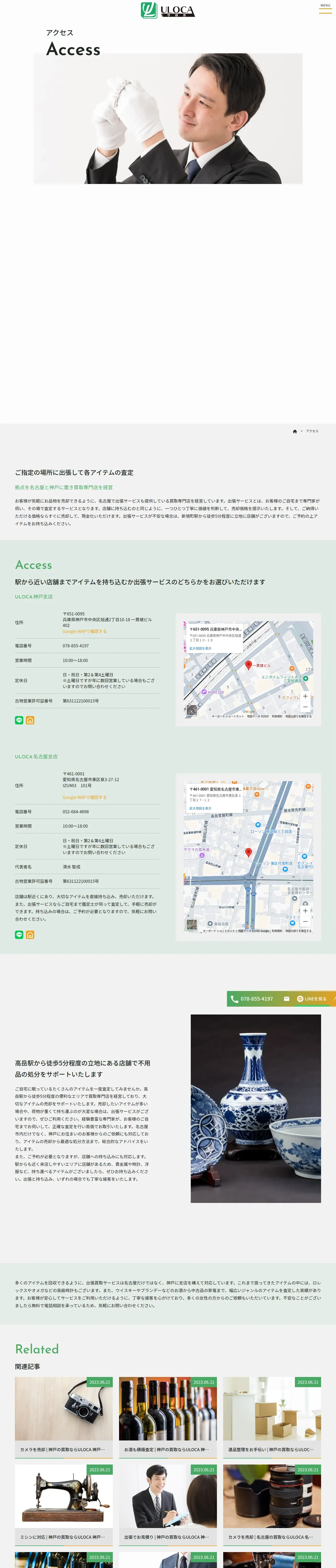The width and height of the screenshot is (336, 1568).
Task: Switch Nagoya map to satellite layer thumbnail
Action: pyautogui.click(x=192, y=924)
